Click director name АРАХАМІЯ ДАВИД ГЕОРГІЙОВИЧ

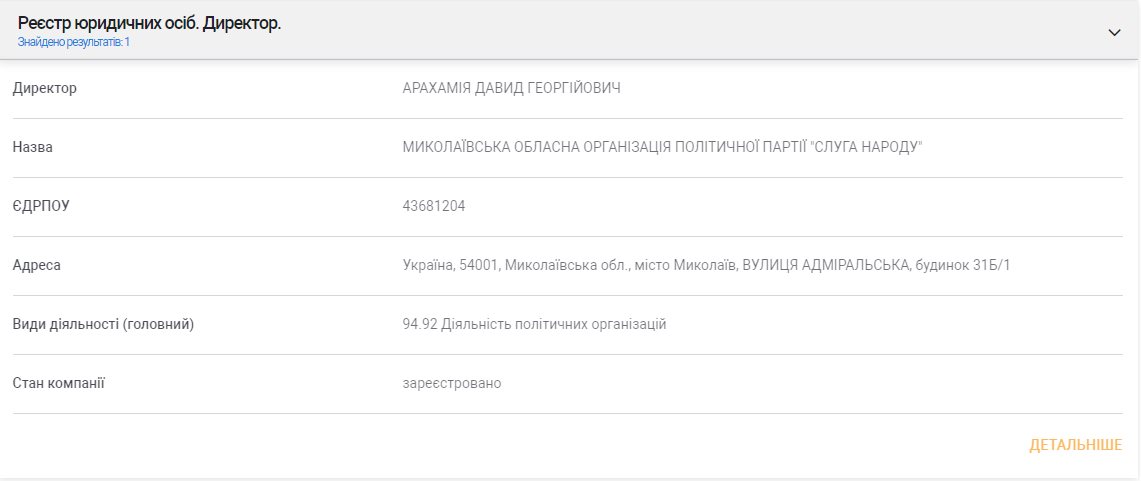pyautogui.click(x=511, y=89)
